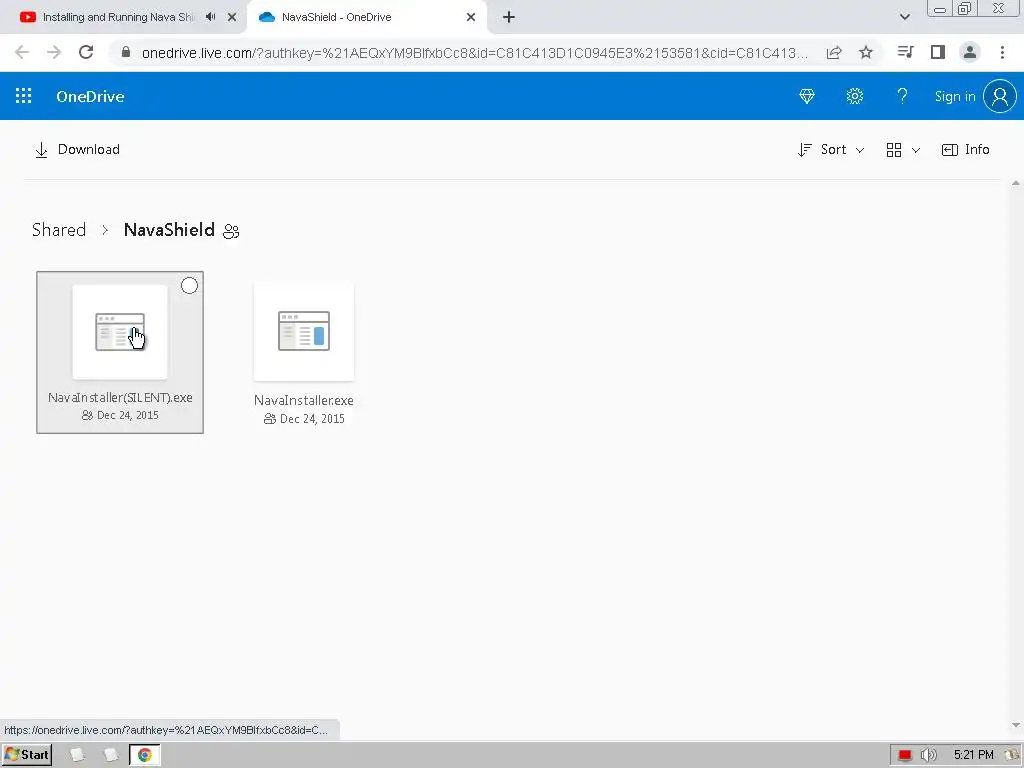Click the account avatar icon
The height and width of the screenshot is (768, 1024).
point(1000,96)
